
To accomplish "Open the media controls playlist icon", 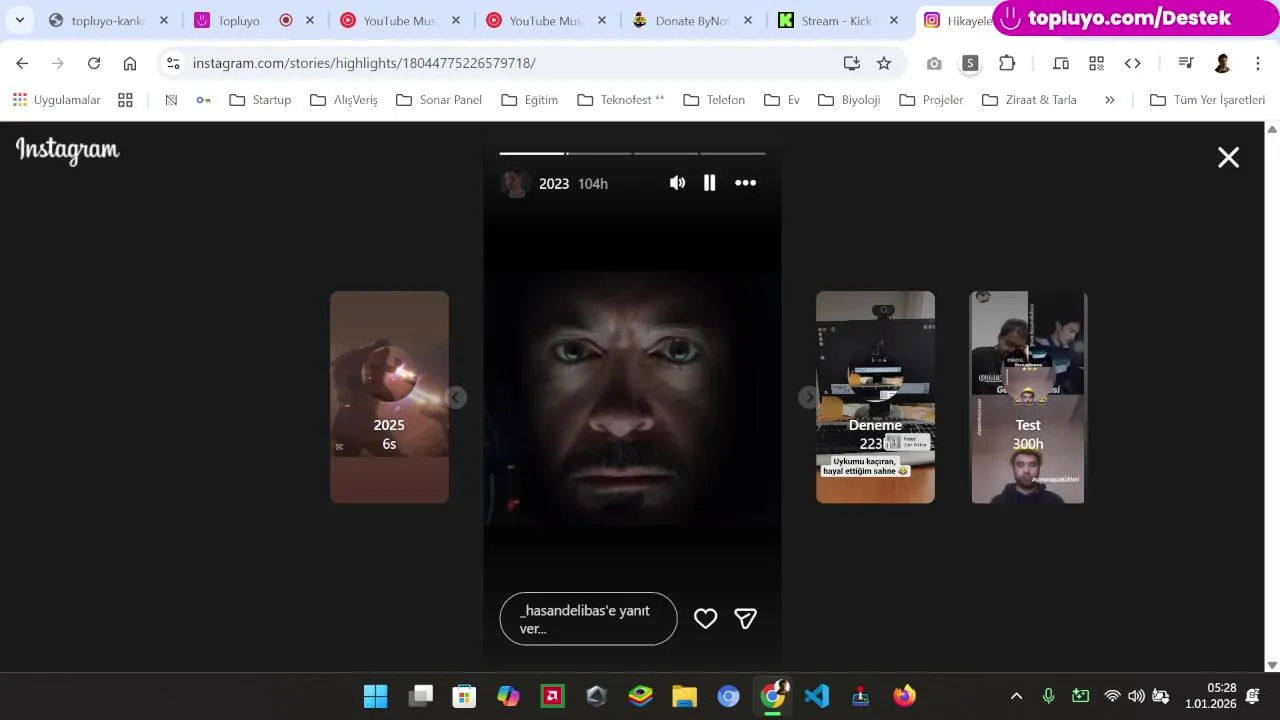I will point(1186,63).
